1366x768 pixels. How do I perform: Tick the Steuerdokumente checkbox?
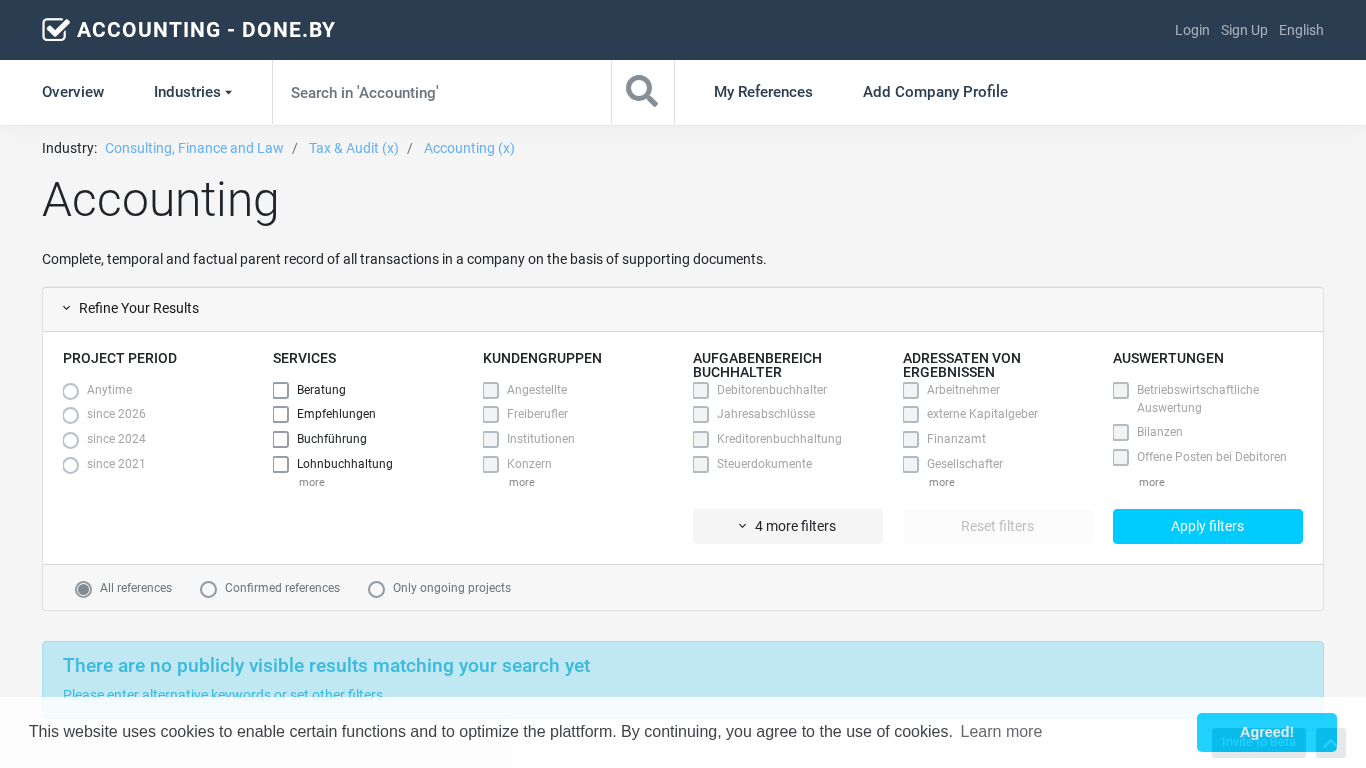click(701, 464)
